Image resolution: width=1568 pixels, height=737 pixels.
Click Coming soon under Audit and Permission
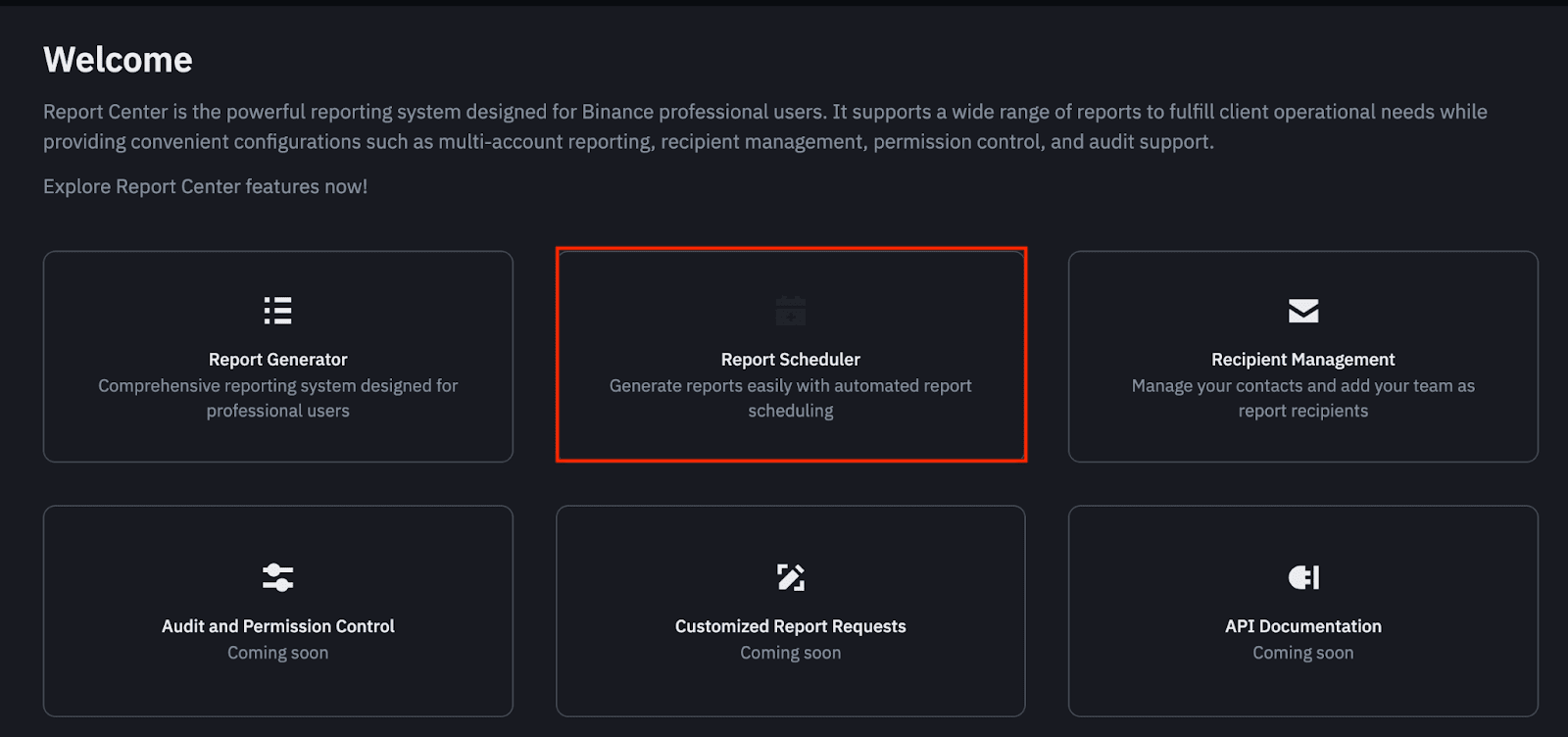click(x=277, y=653)
